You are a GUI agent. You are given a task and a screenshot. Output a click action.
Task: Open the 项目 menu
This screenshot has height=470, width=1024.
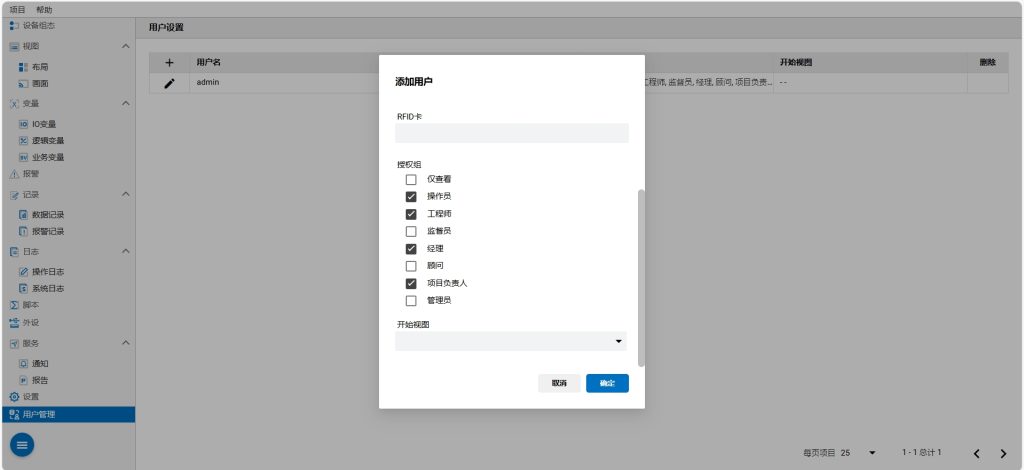17,9
